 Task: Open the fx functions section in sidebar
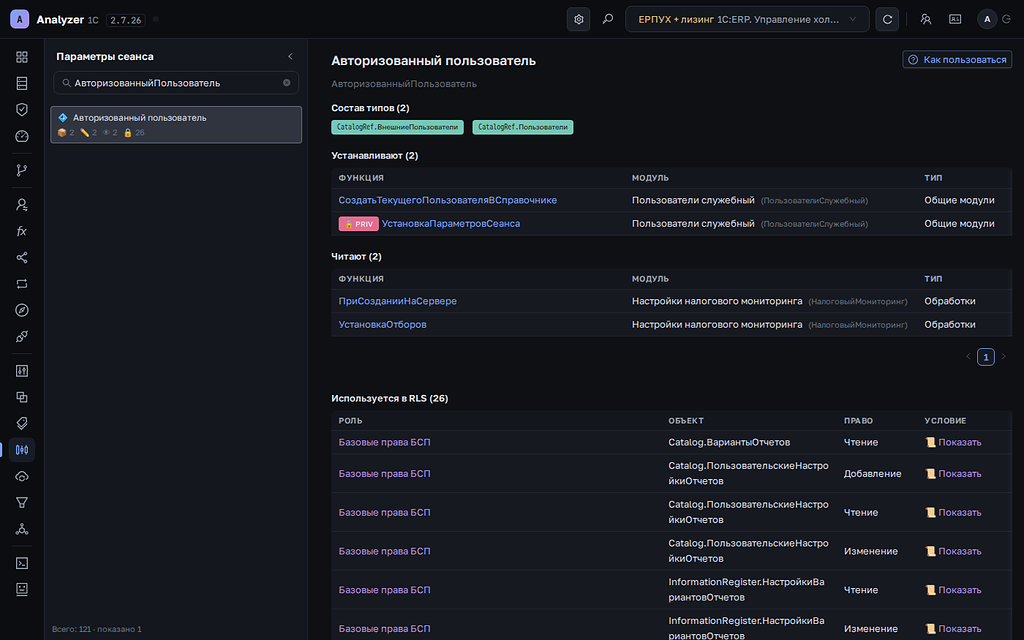tap(22, 231)
